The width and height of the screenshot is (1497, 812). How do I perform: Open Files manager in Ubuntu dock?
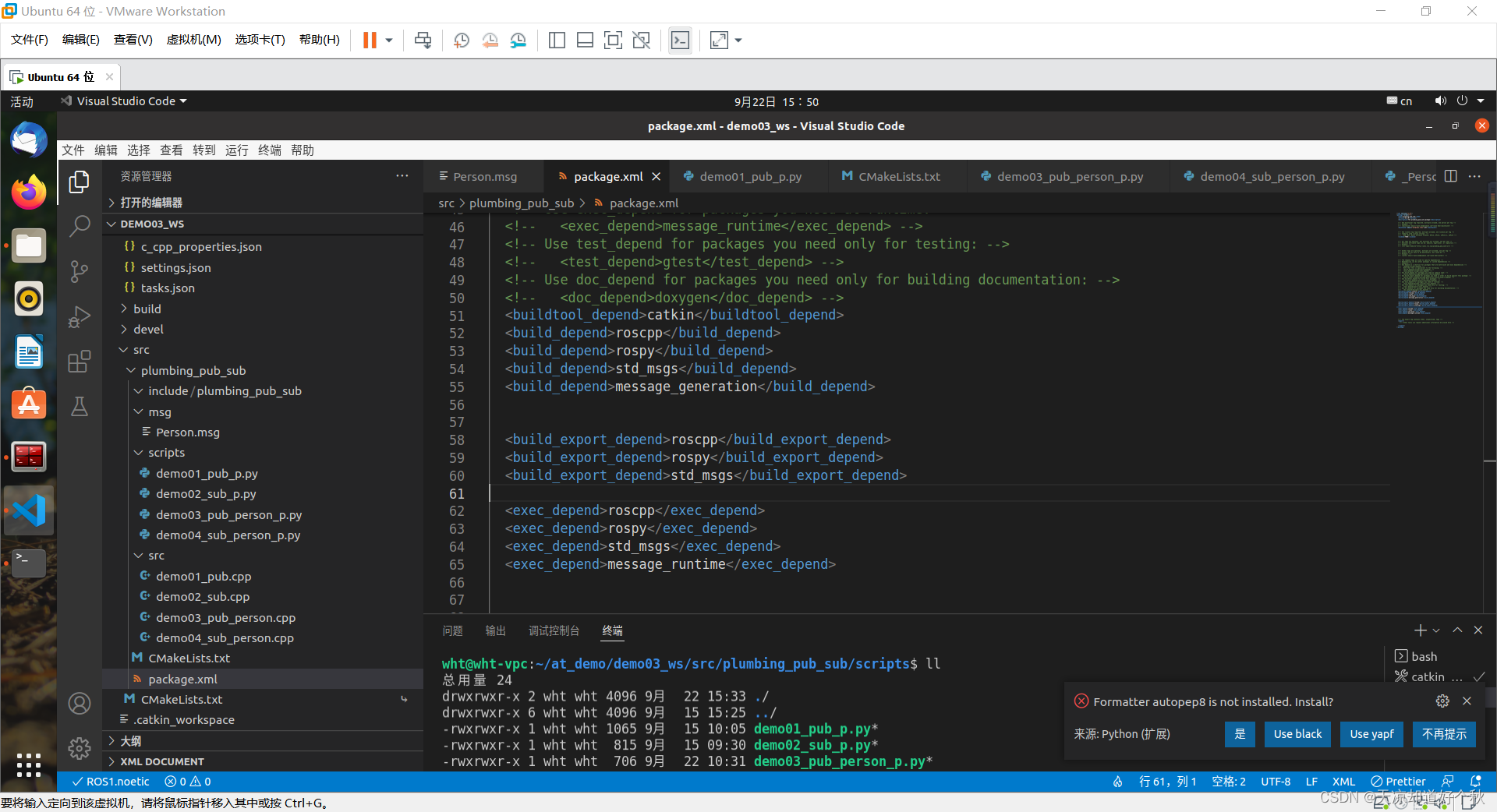29,245
